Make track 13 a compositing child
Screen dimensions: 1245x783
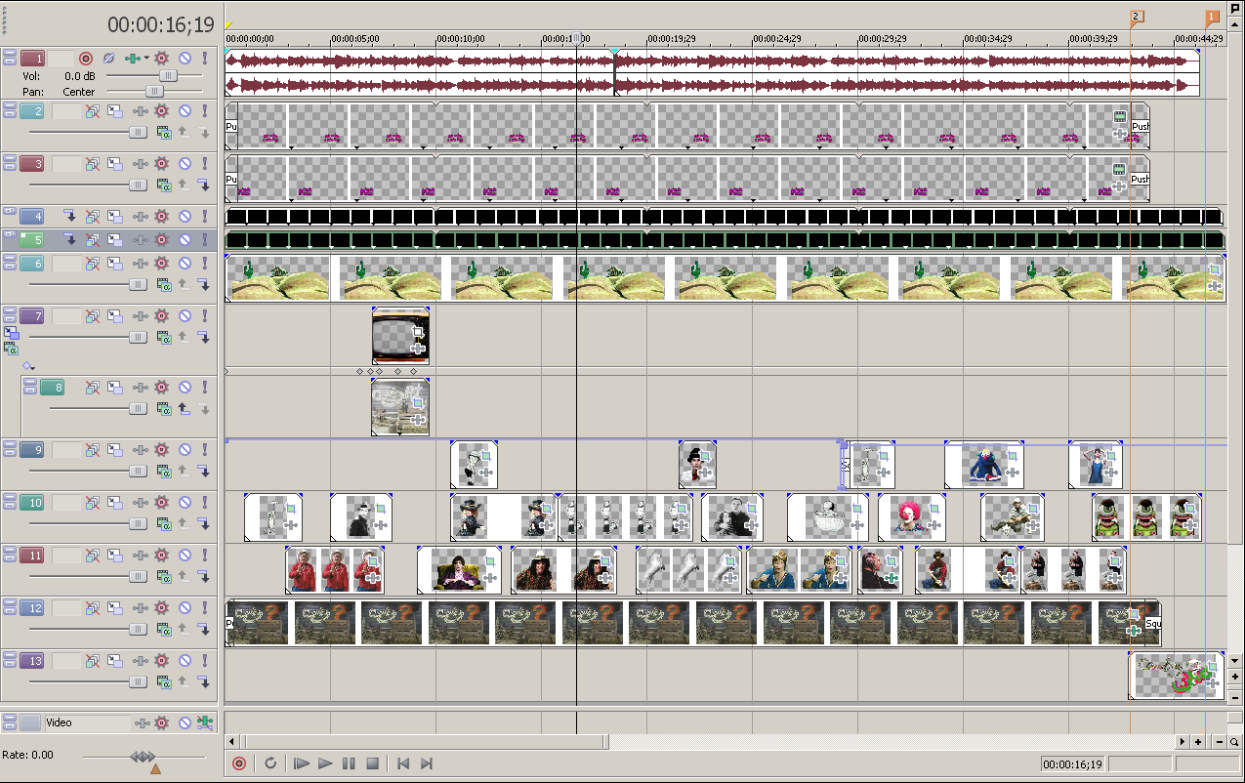point(204,680)
